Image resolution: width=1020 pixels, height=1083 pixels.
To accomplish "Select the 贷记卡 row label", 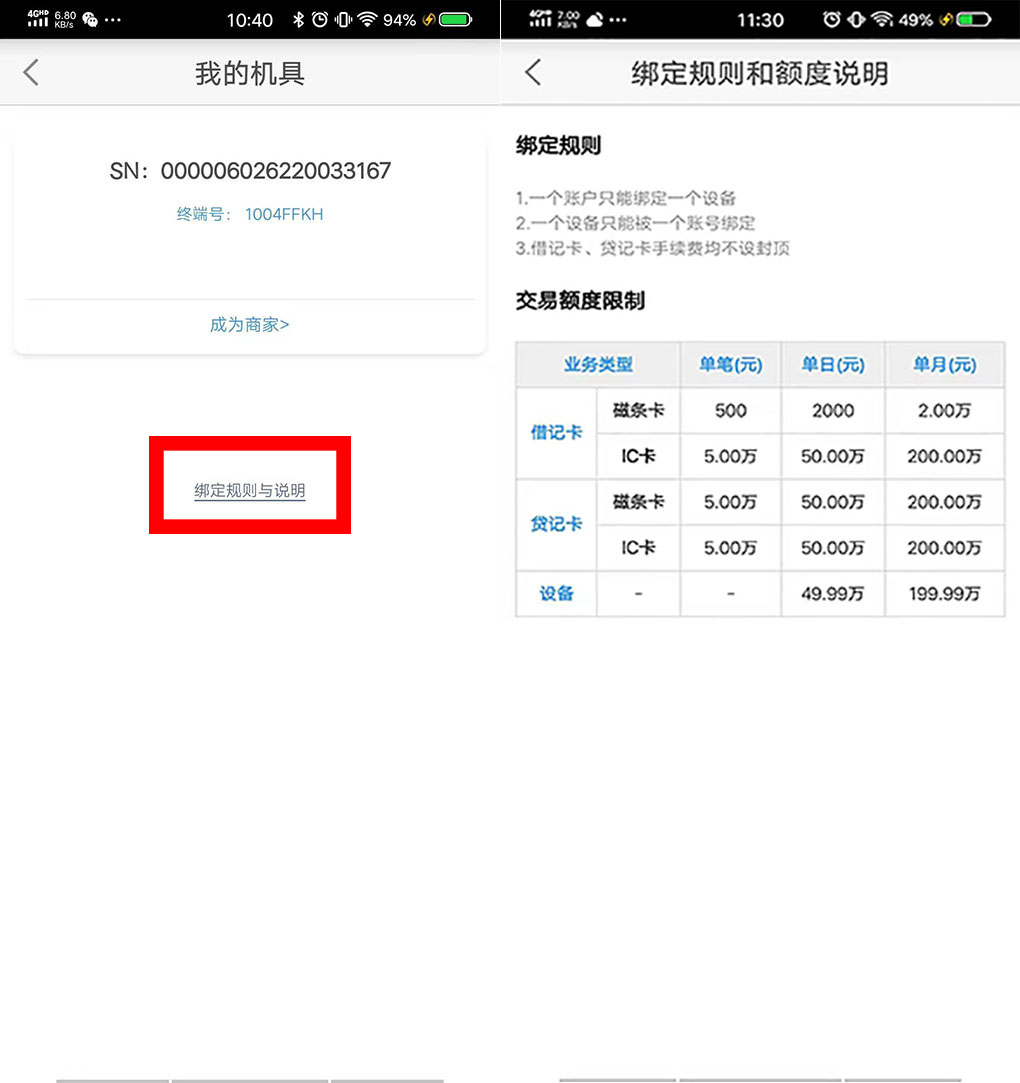I will (x=556, y=525).
